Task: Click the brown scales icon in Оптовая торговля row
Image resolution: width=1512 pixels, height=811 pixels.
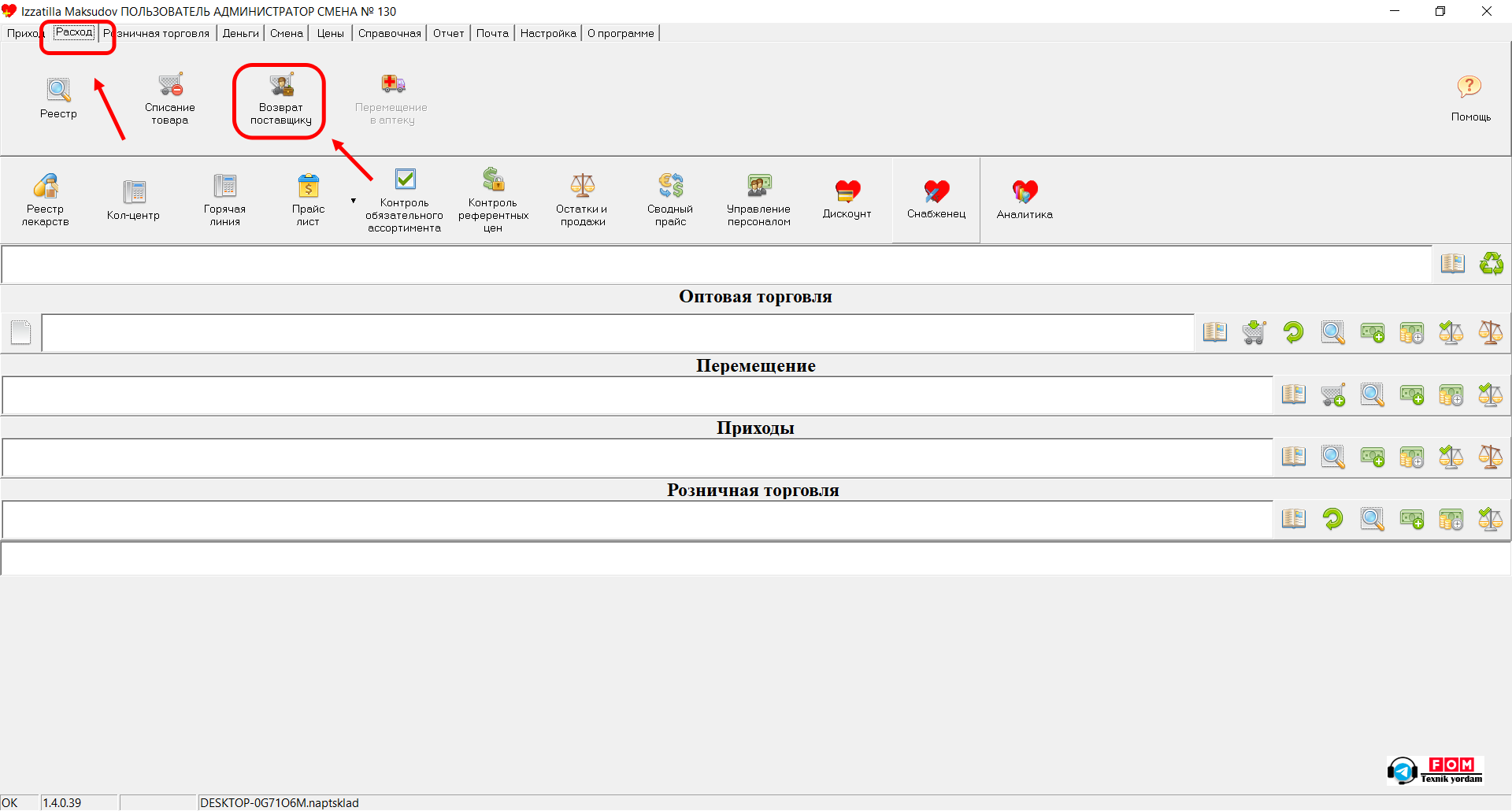Action: 1491,332
